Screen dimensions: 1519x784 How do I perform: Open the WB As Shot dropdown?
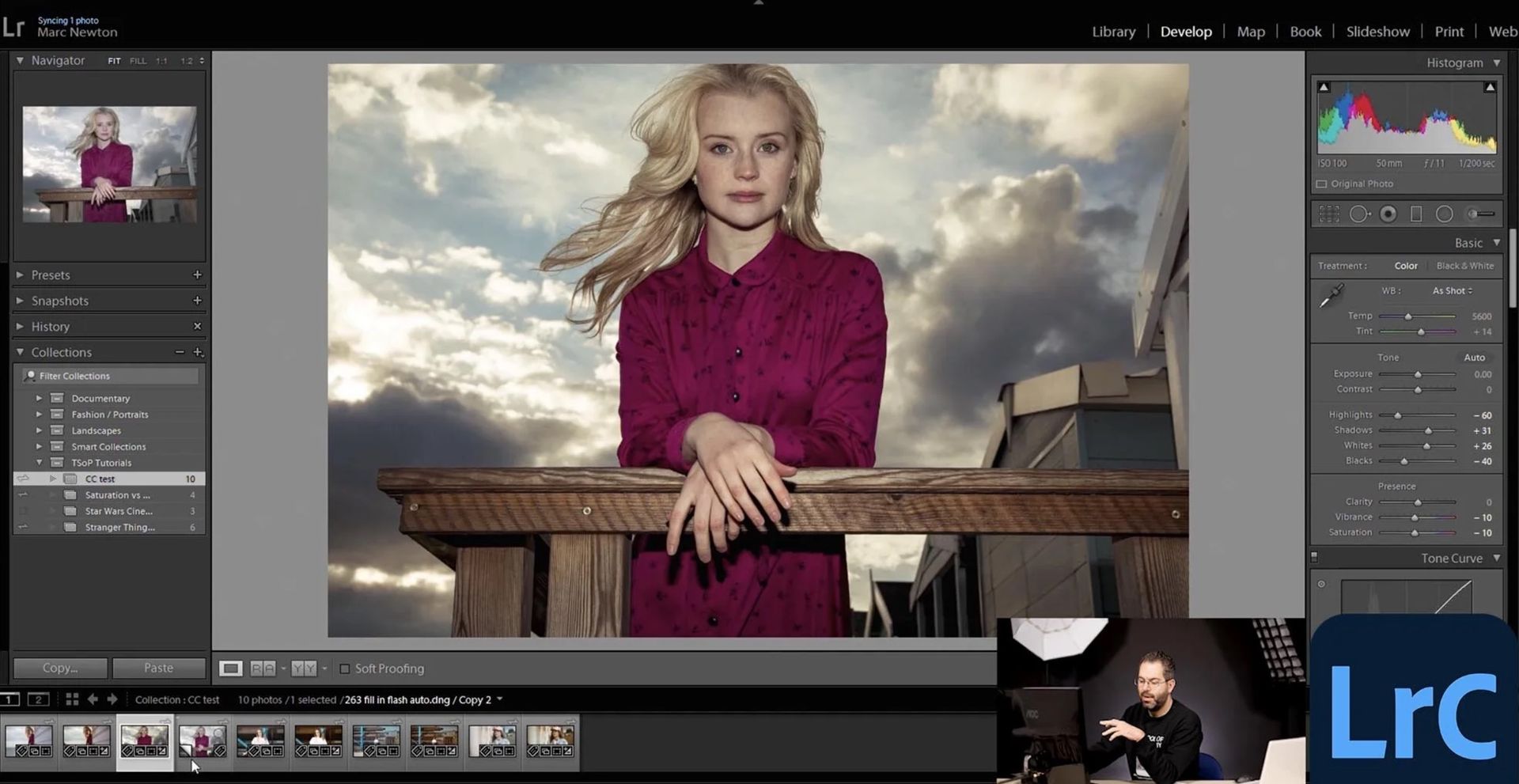[1453, 290]
